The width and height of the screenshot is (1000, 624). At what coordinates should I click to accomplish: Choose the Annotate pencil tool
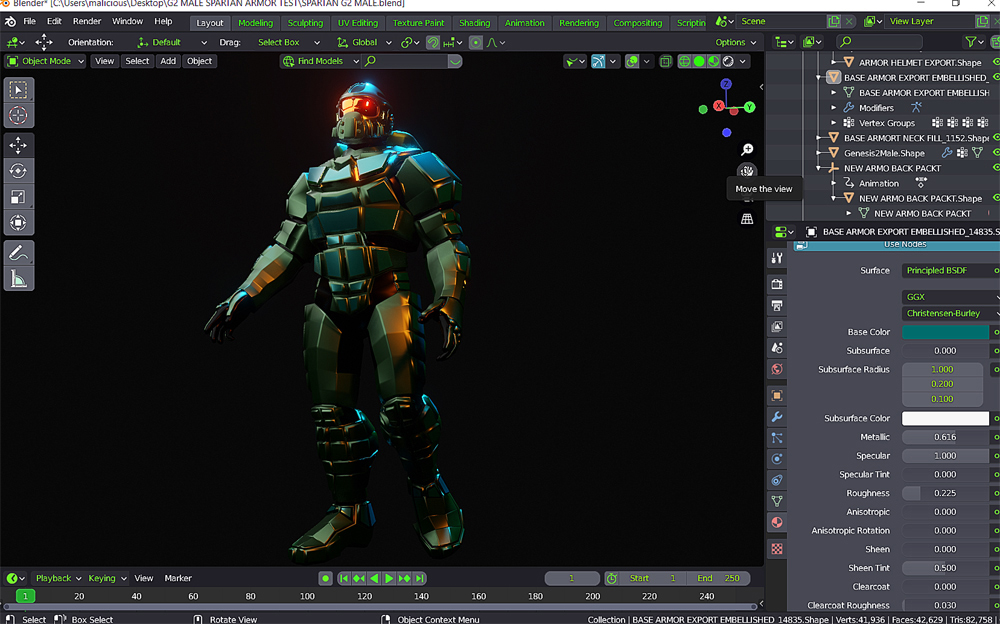click(18, 253)
